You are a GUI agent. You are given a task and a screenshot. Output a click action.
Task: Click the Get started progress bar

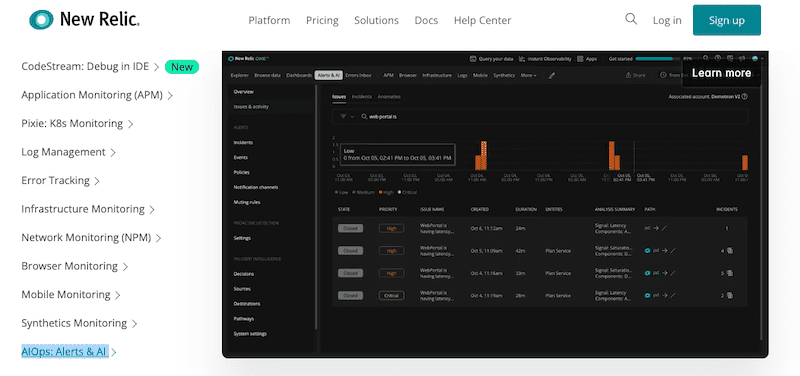(658, 59)
